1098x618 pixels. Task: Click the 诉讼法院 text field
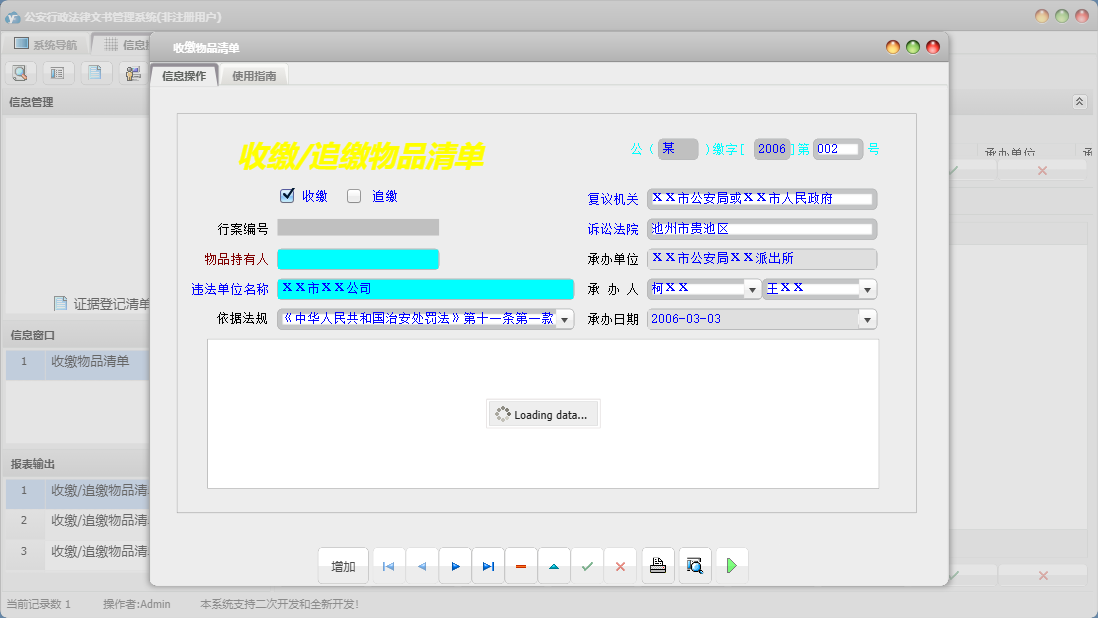coord(761,229)
